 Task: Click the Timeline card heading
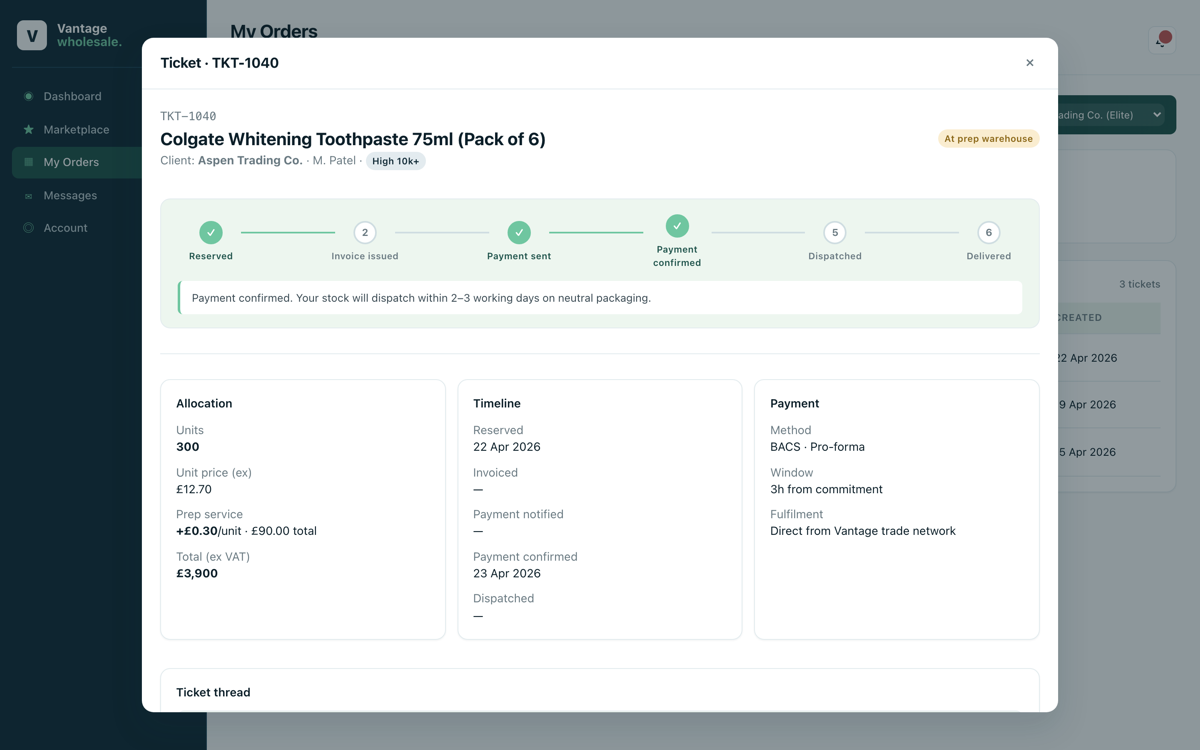(x=497, y=403)
